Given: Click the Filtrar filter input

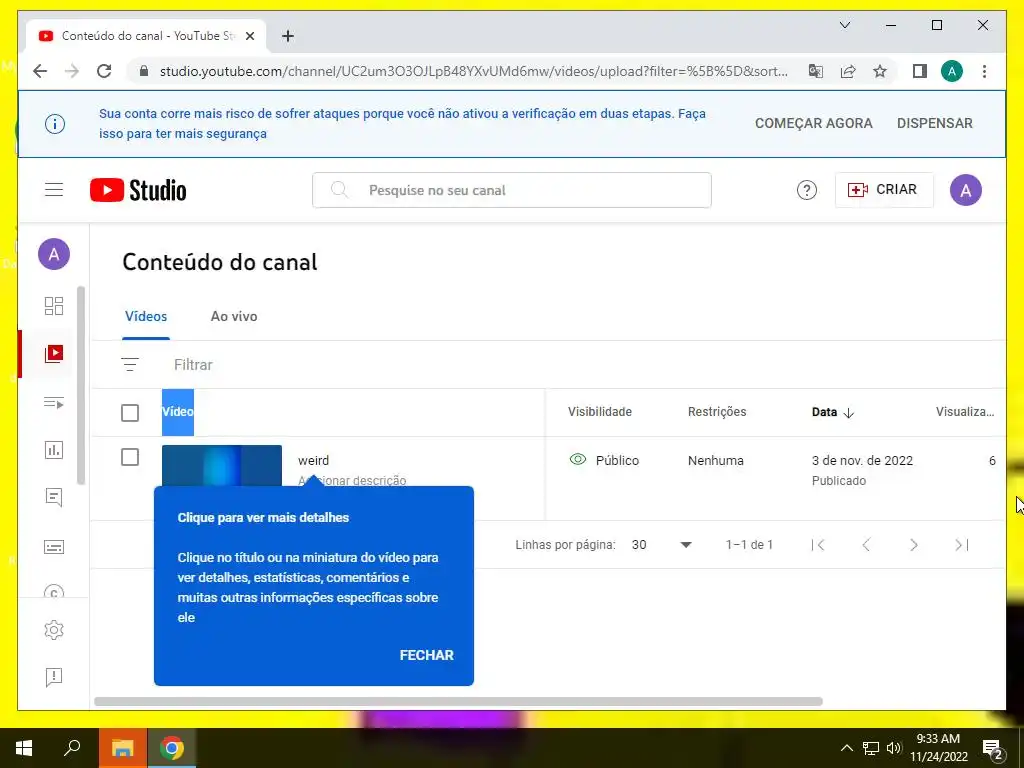Looking at the screenshot, I should [x=193, y=364].
